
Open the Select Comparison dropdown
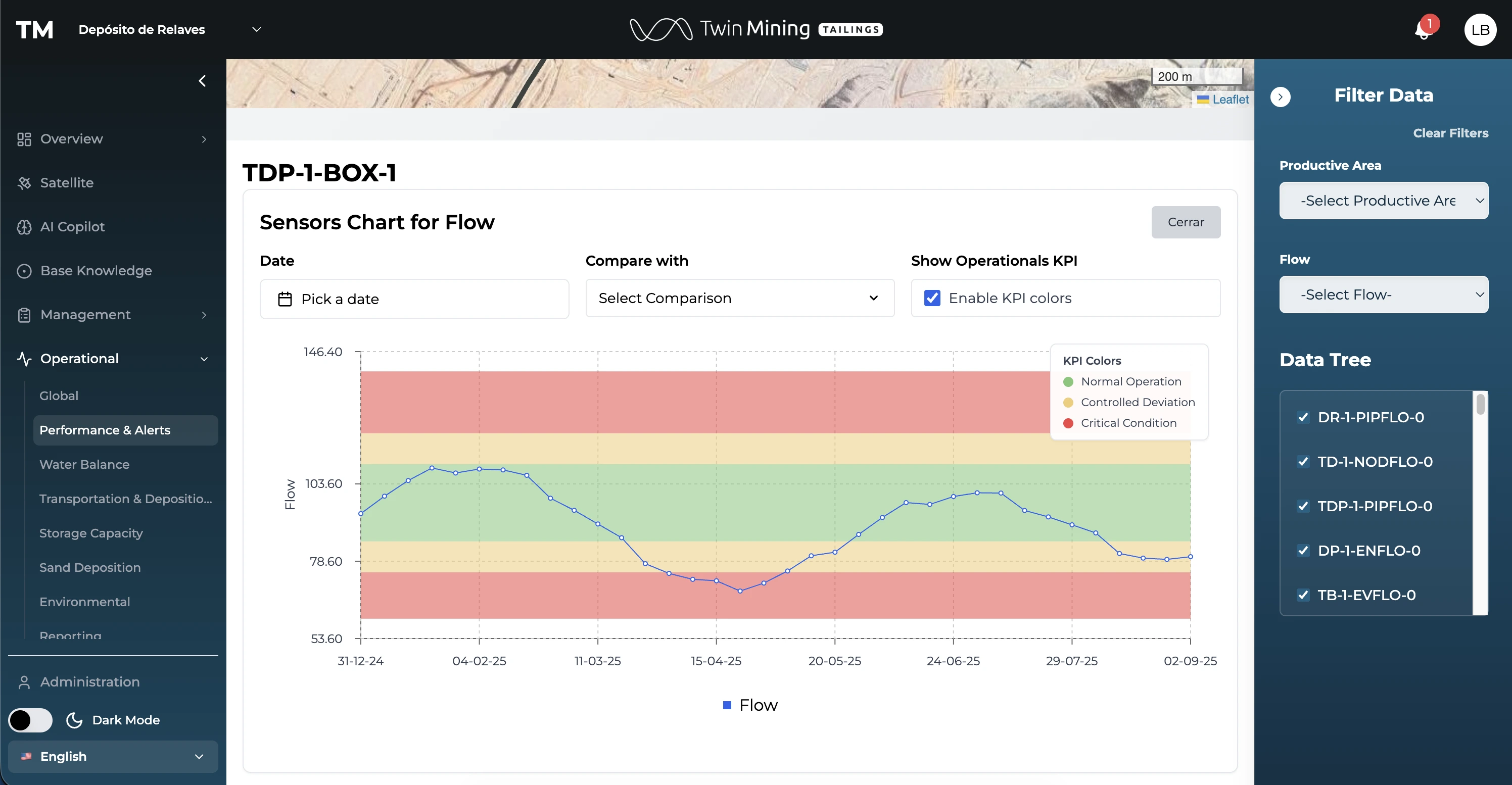[x=739, y=298]
